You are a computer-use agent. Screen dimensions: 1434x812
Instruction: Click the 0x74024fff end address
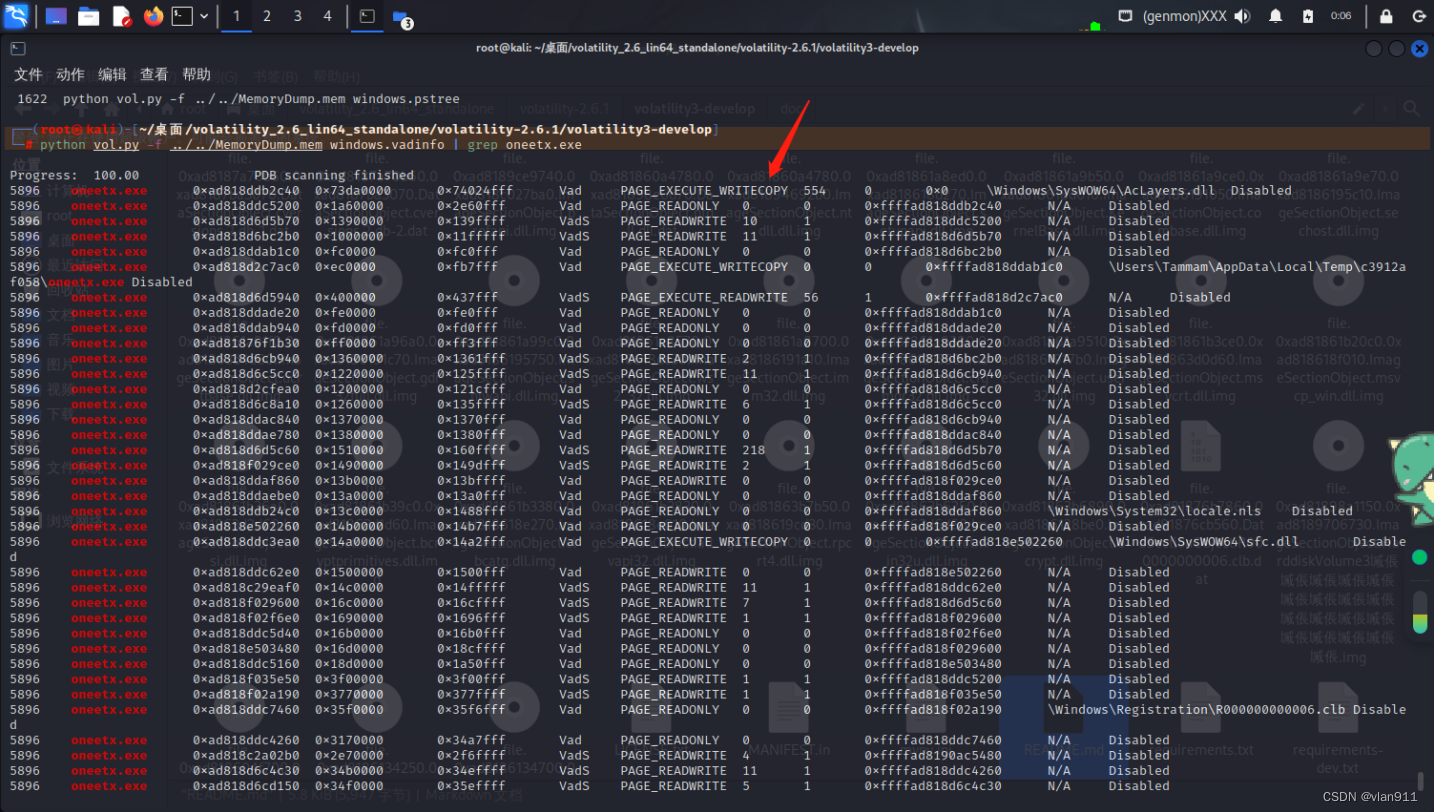[475, 191]
